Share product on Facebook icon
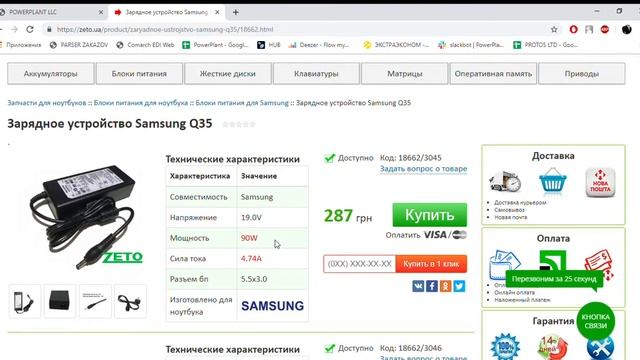The image size is (640, 360). coord(432,286)
